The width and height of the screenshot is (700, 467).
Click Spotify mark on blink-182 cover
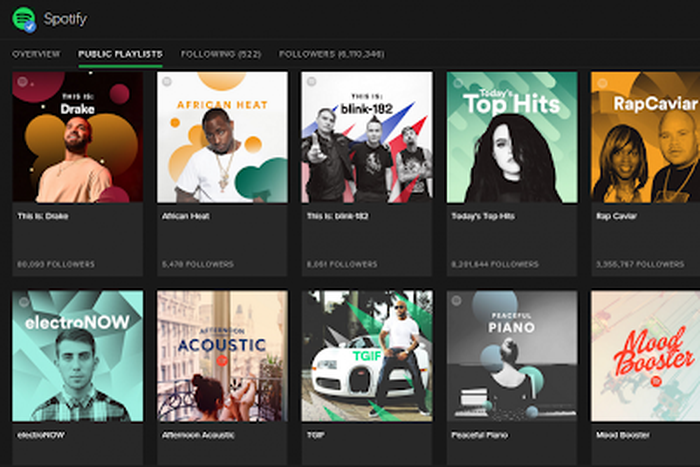312,82
